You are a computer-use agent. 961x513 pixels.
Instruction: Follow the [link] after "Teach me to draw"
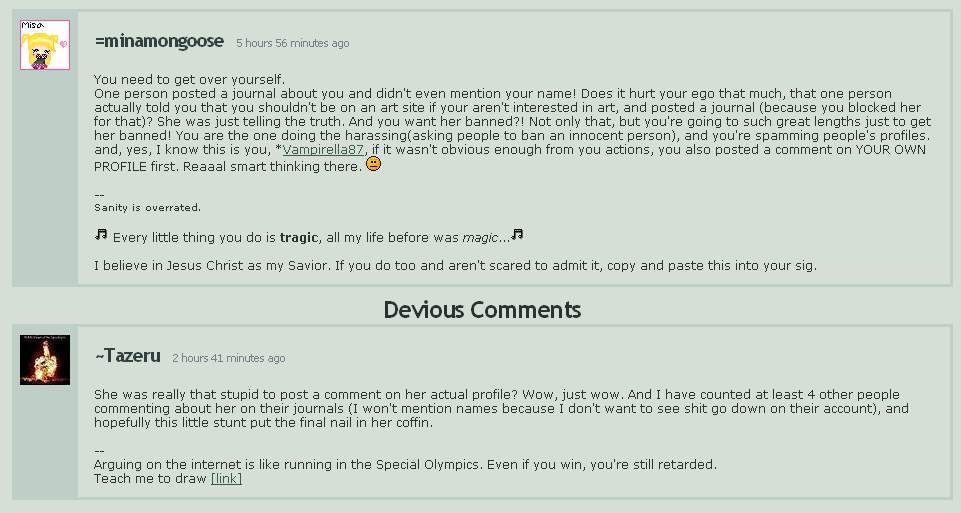[226, 479]
